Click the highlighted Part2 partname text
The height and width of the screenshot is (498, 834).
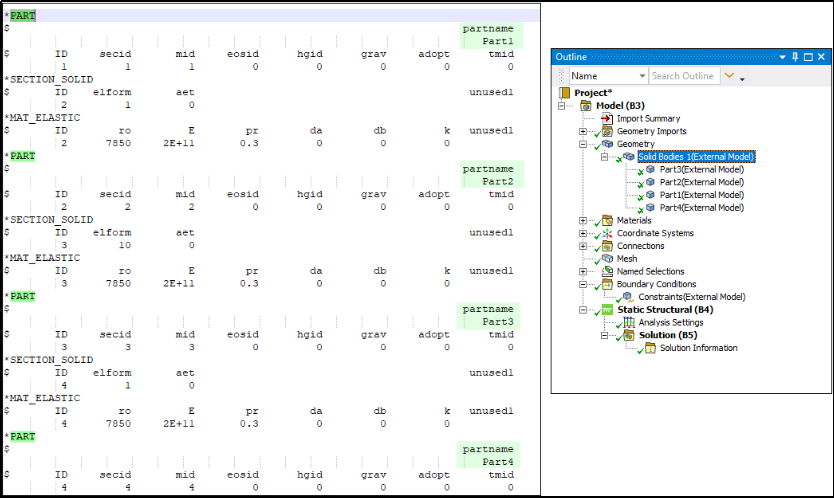[x=498, y=181]
